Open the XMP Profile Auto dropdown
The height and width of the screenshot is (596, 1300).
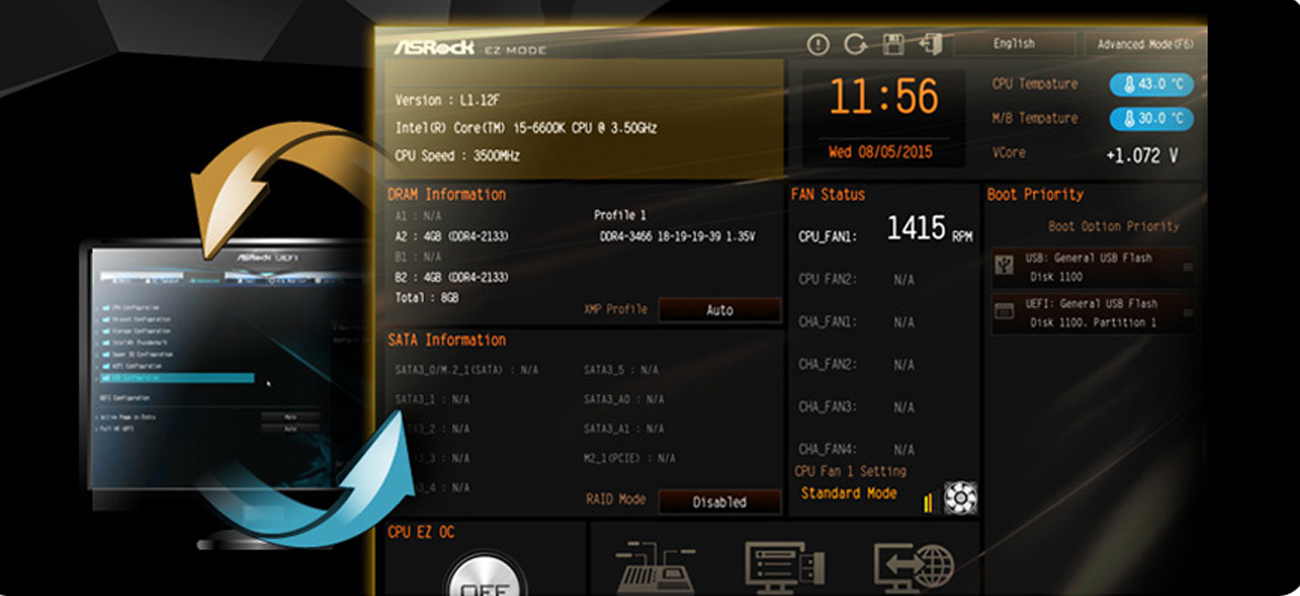pyautogui.click(x=719, y=310)
